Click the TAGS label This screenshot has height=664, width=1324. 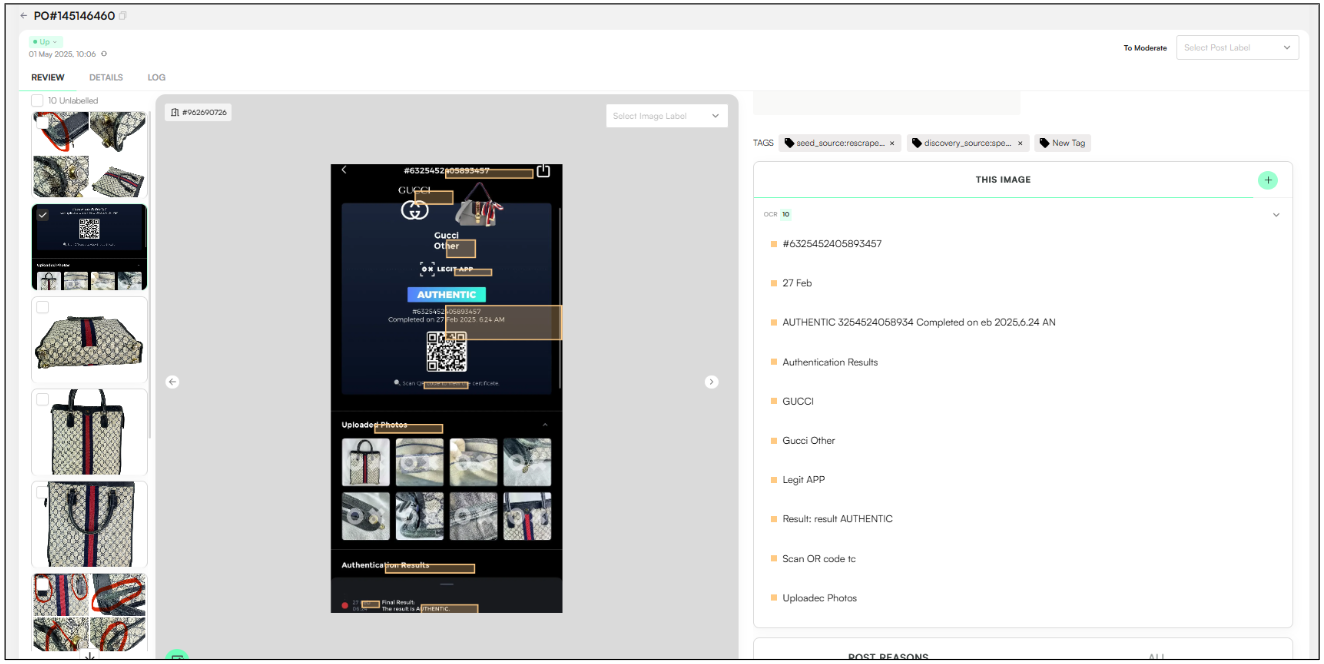pyautogui.click(x=763, y=143)
